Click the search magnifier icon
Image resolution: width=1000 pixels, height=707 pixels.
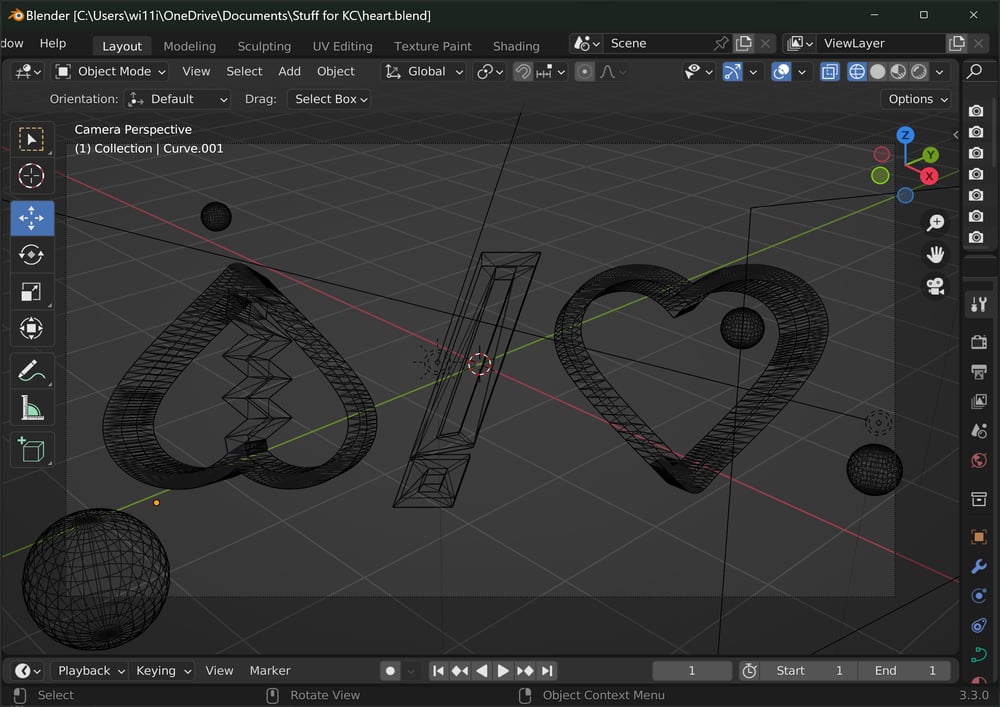pos(974,71)
